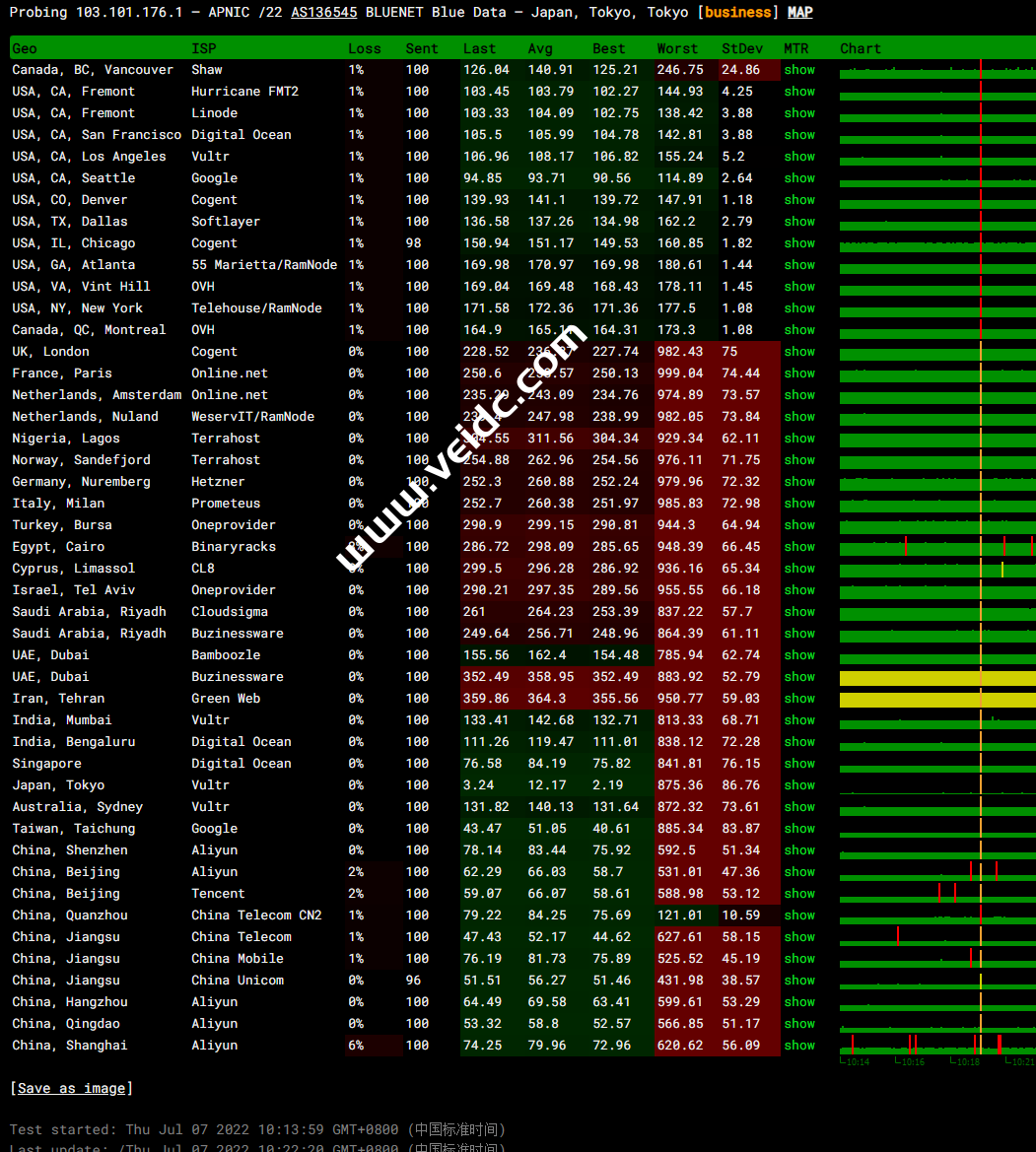
Task: Show MTR for Jiangsu China Telecom
Action: pyautogui.click(x=799, y=937)
